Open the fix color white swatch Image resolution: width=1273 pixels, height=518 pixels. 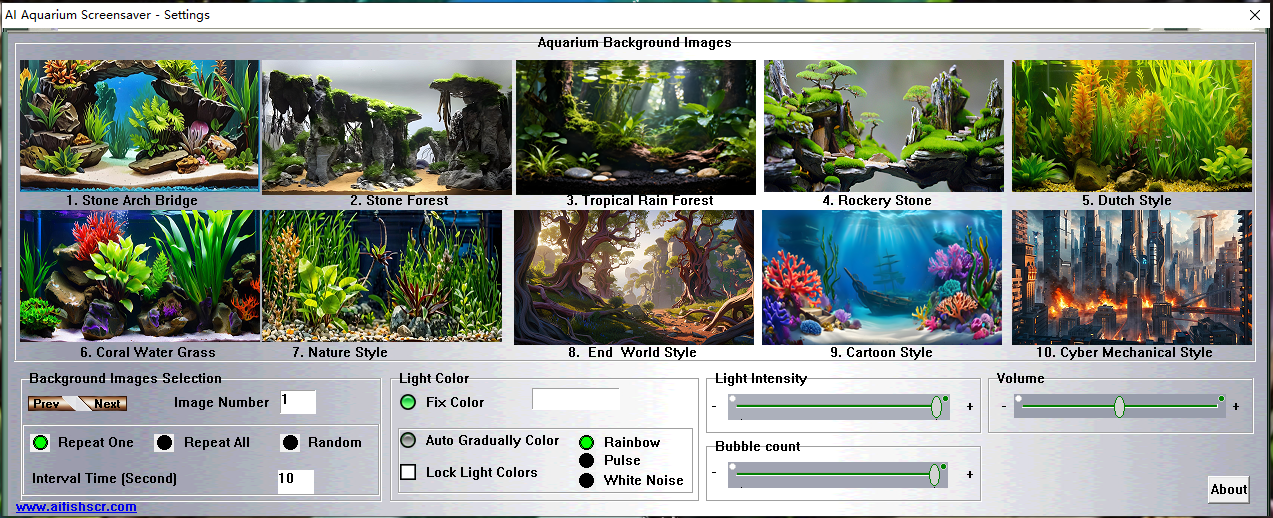point(576,399)
